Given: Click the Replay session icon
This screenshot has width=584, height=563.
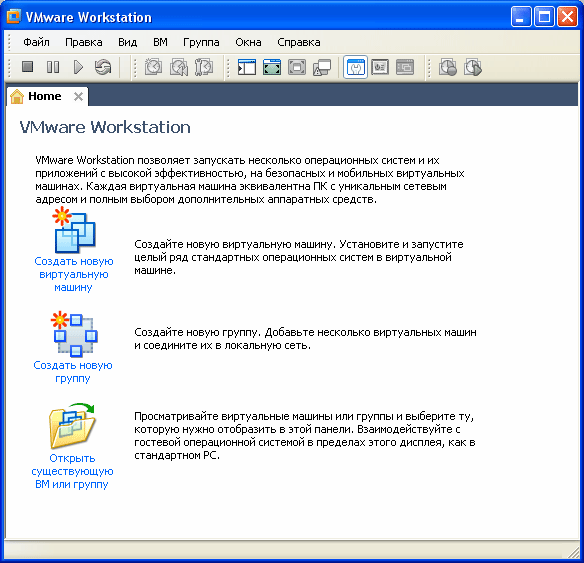Looking at the screenshot, I should coord(473,67).
